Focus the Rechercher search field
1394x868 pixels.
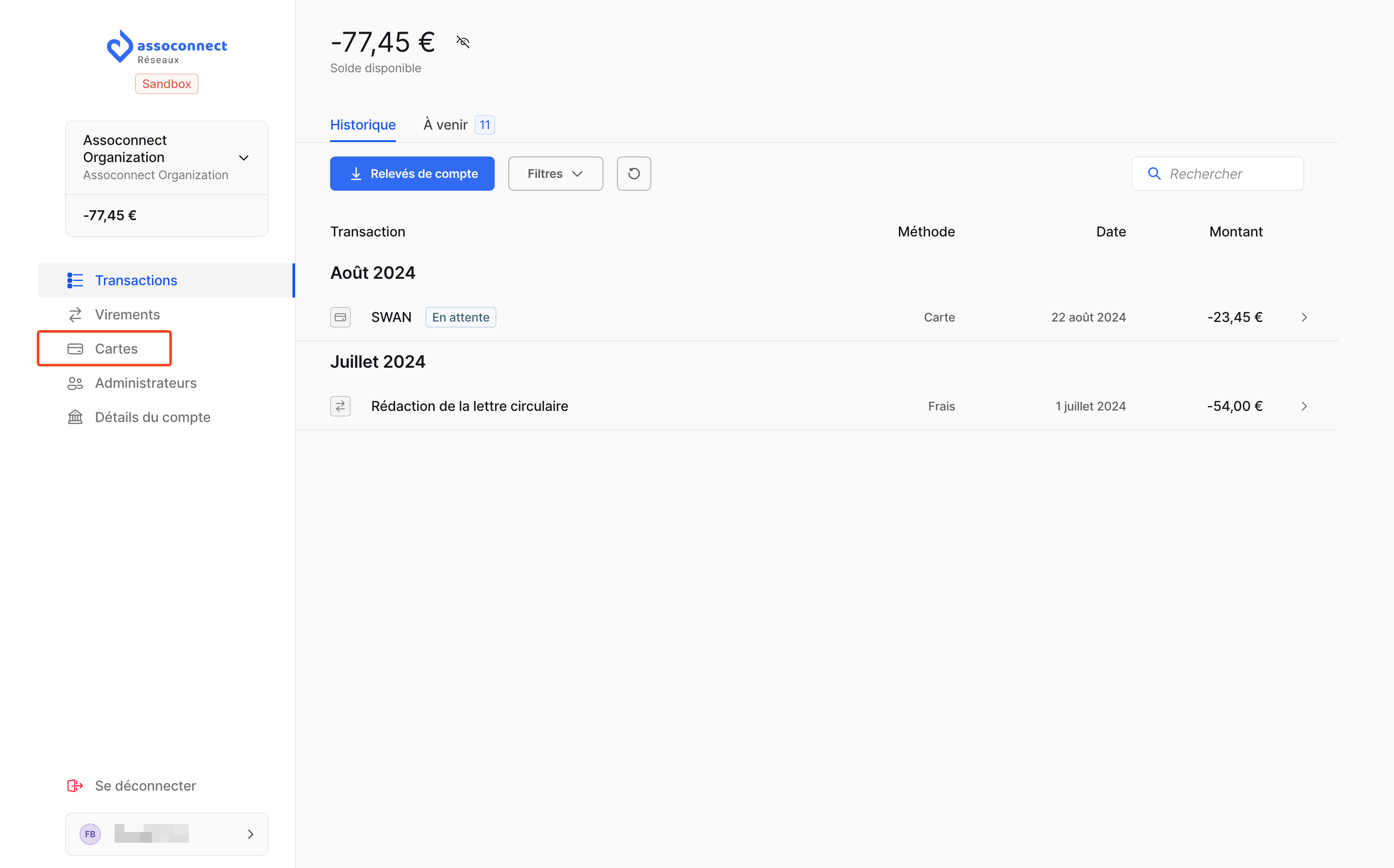1218,173
